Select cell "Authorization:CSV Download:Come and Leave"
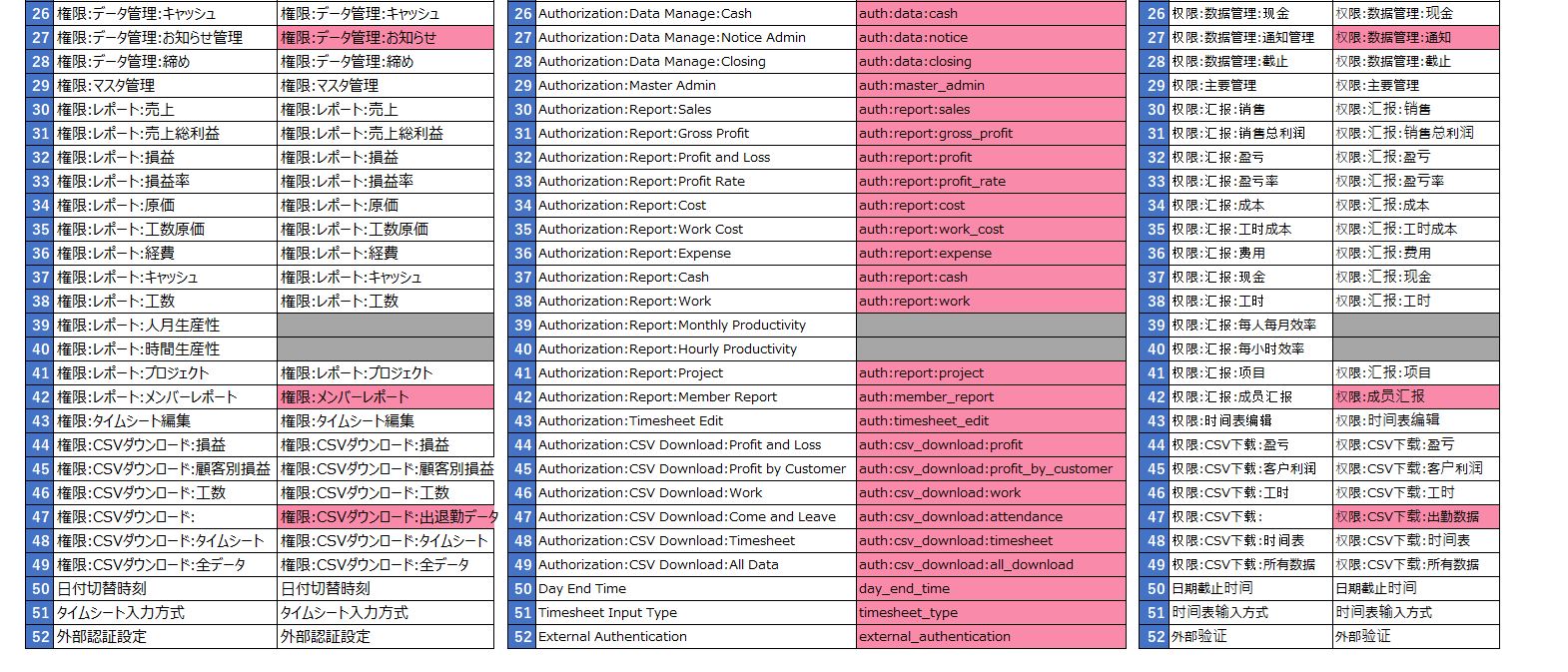Image resolution: width=1568 pixels, height=672 pixels. click(695, 517)
